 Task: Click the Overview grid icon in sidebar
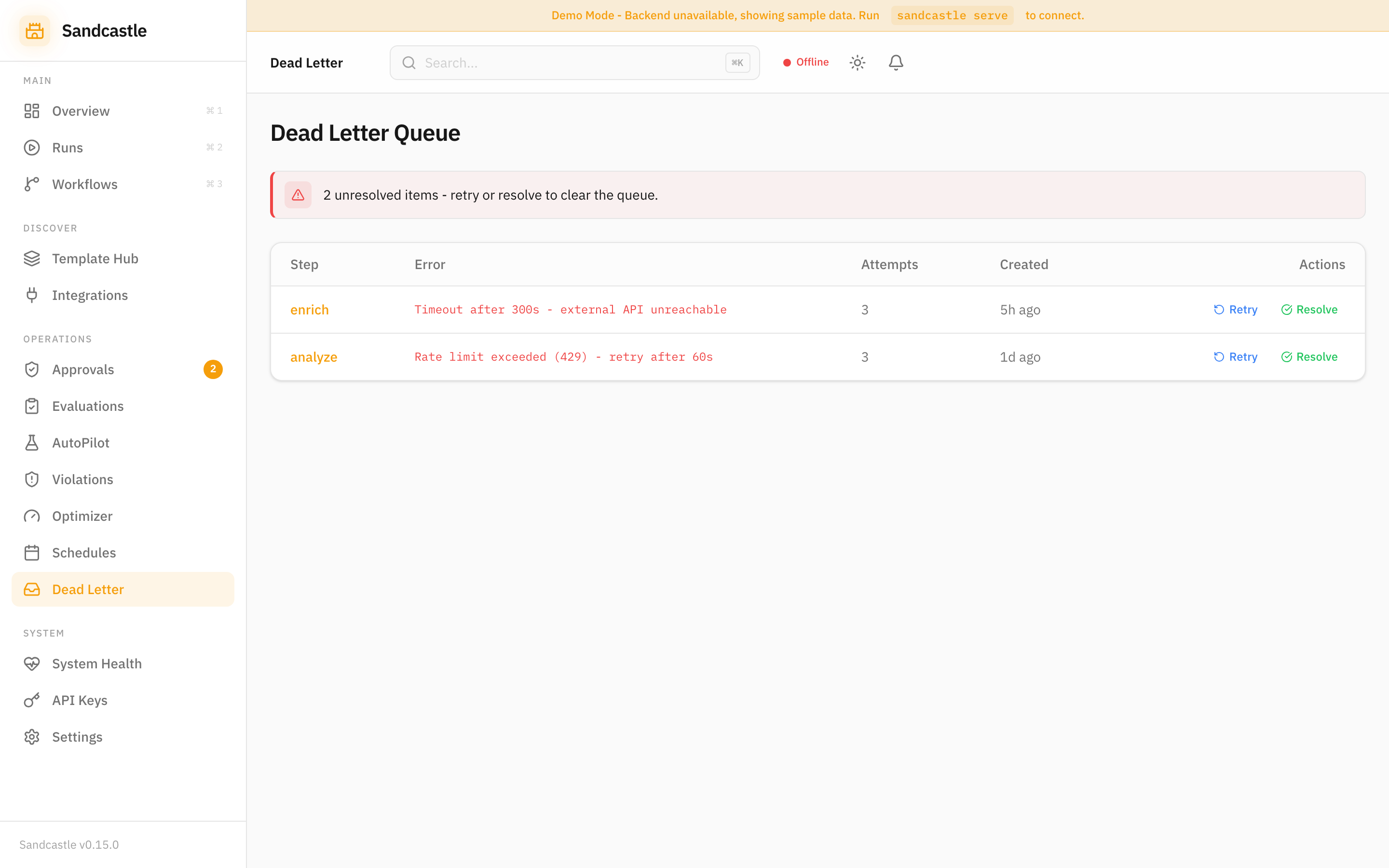32,111
